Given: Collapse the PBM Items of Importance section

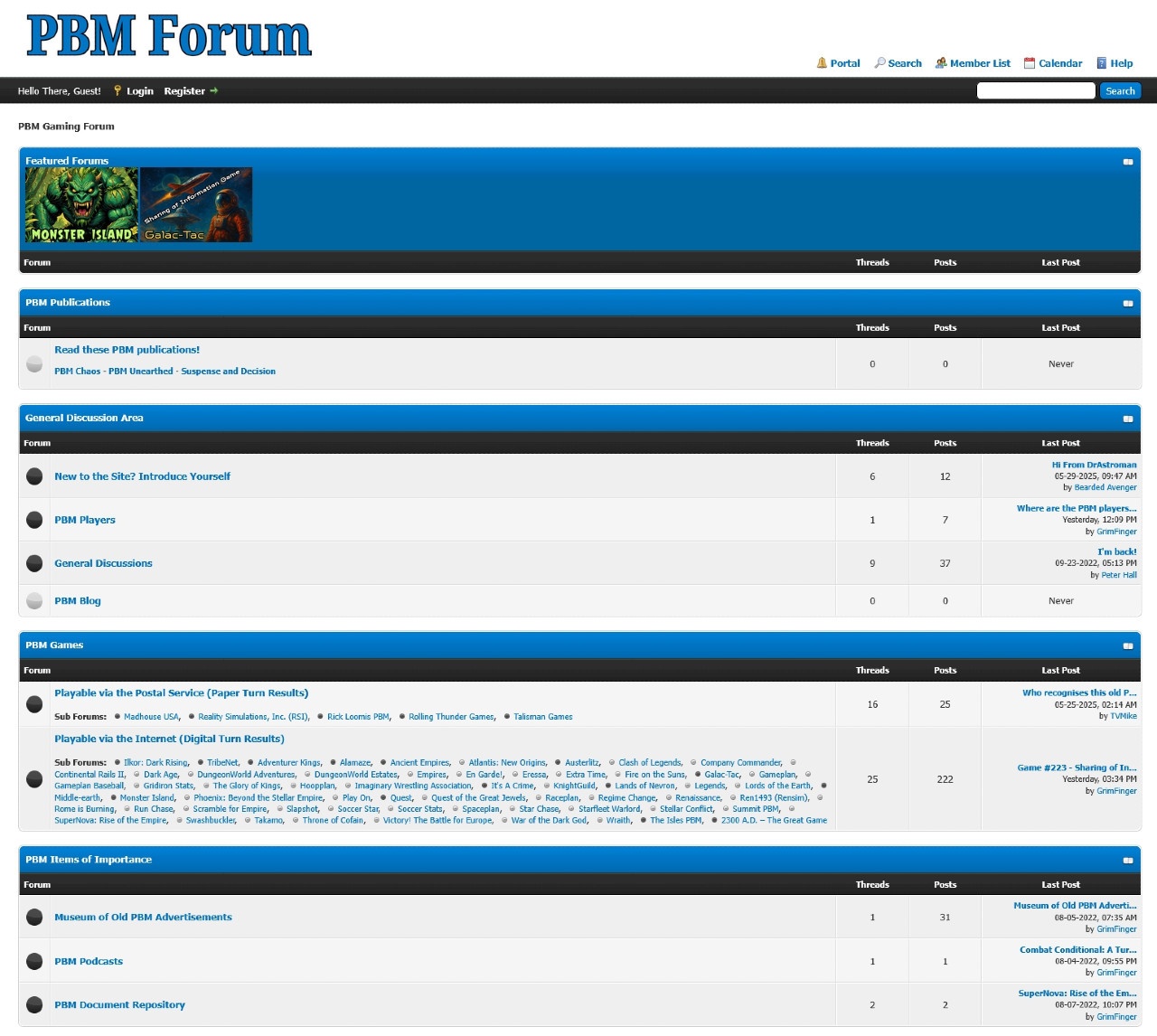Looking at the screenshot, I should [1128, 860].
